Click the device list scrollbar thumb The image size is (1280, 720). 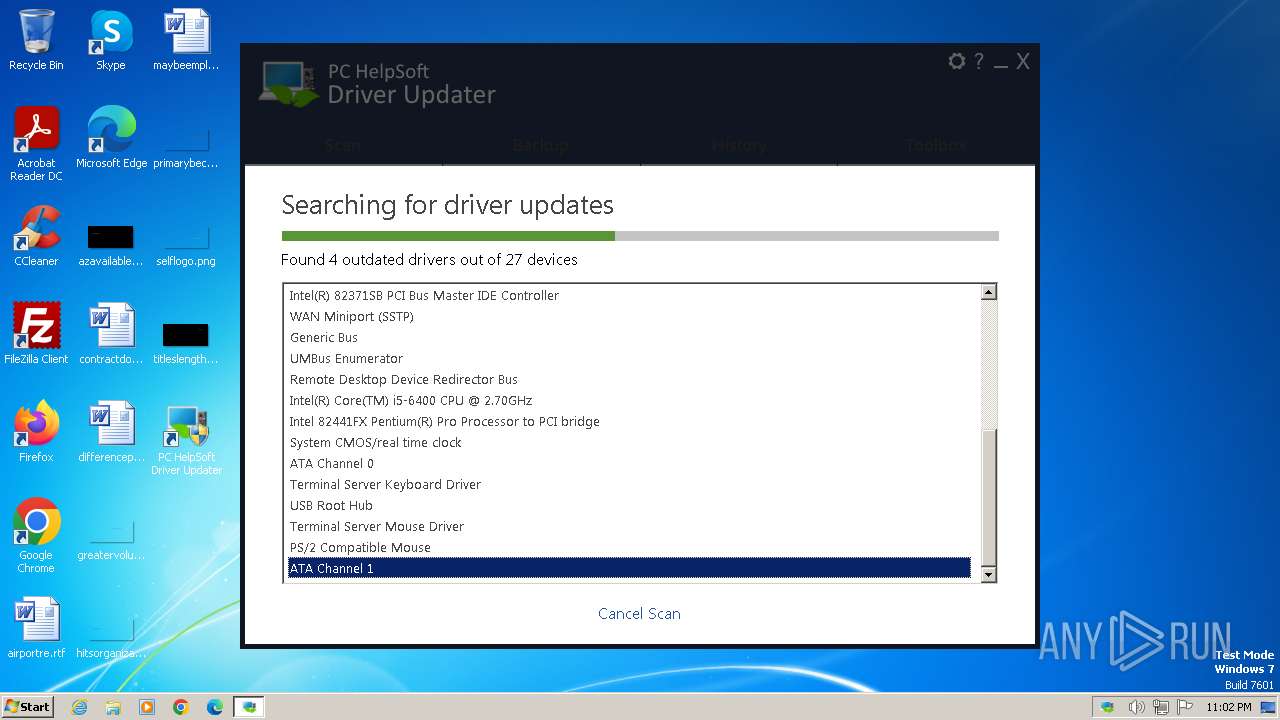(x=989, y=498)
